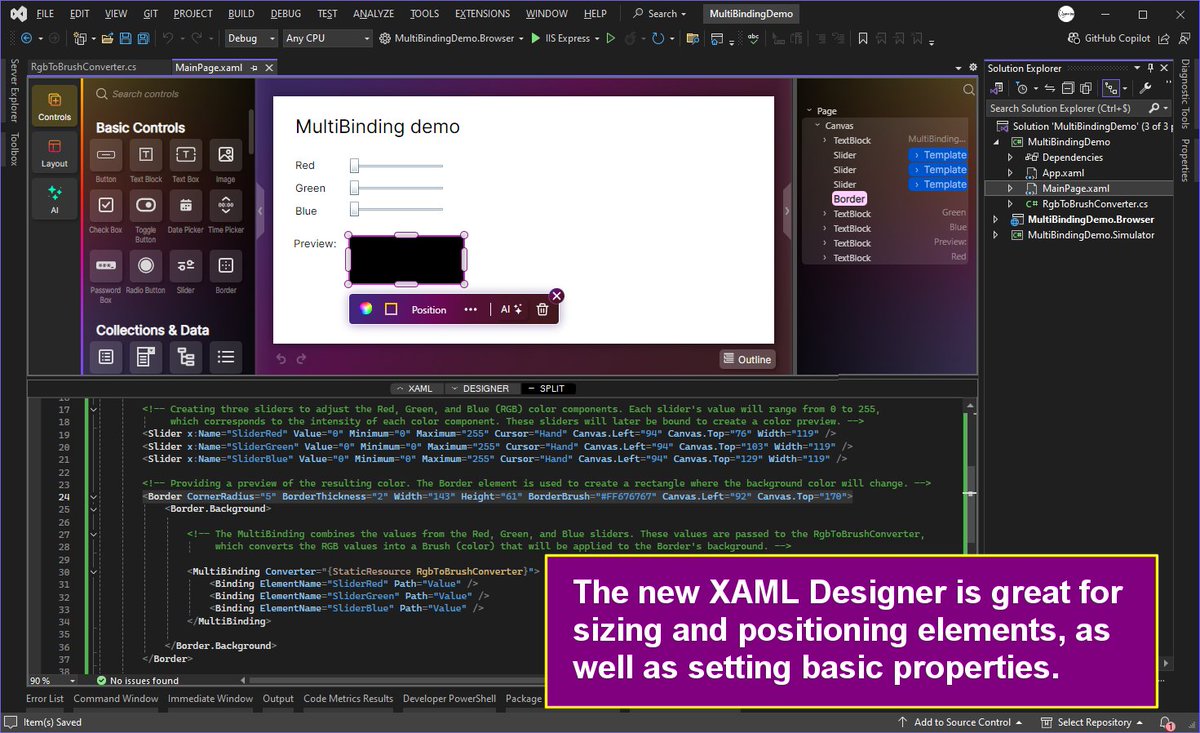Screen dimensions: 1200x733
Task: Open the AI sidebar panel
Action: click(x=55, y=199)
